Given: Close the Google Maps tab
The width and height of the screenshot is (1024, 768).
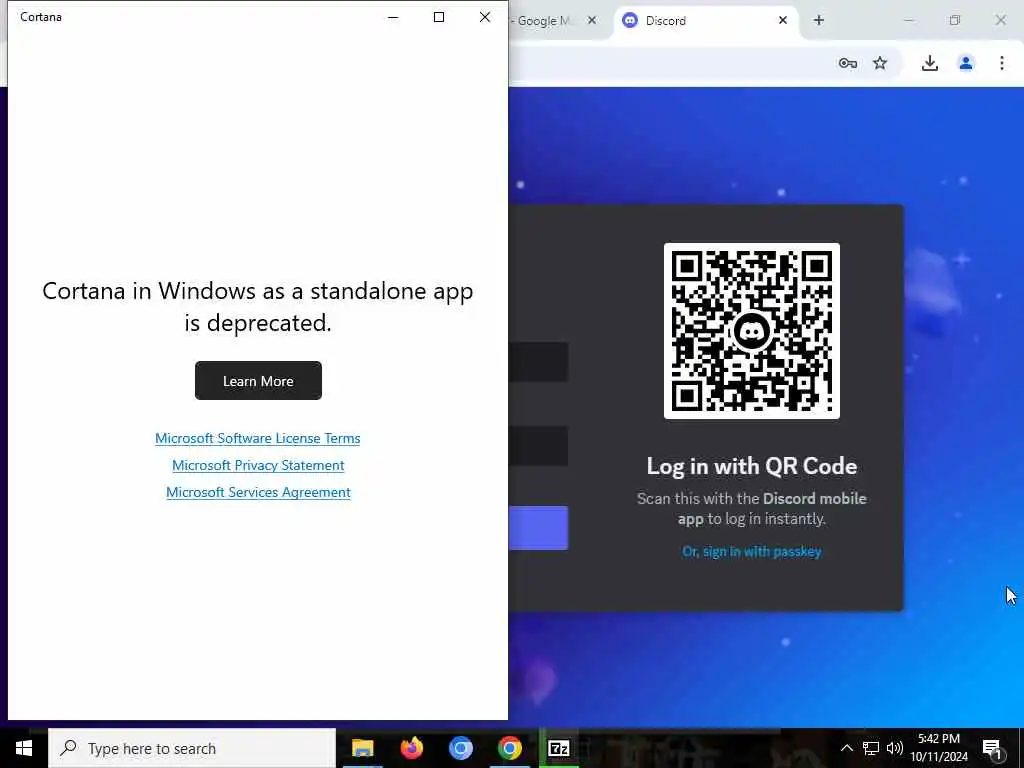Looking at the screenshot, I should pyautogui.click(x=592, y=21).
